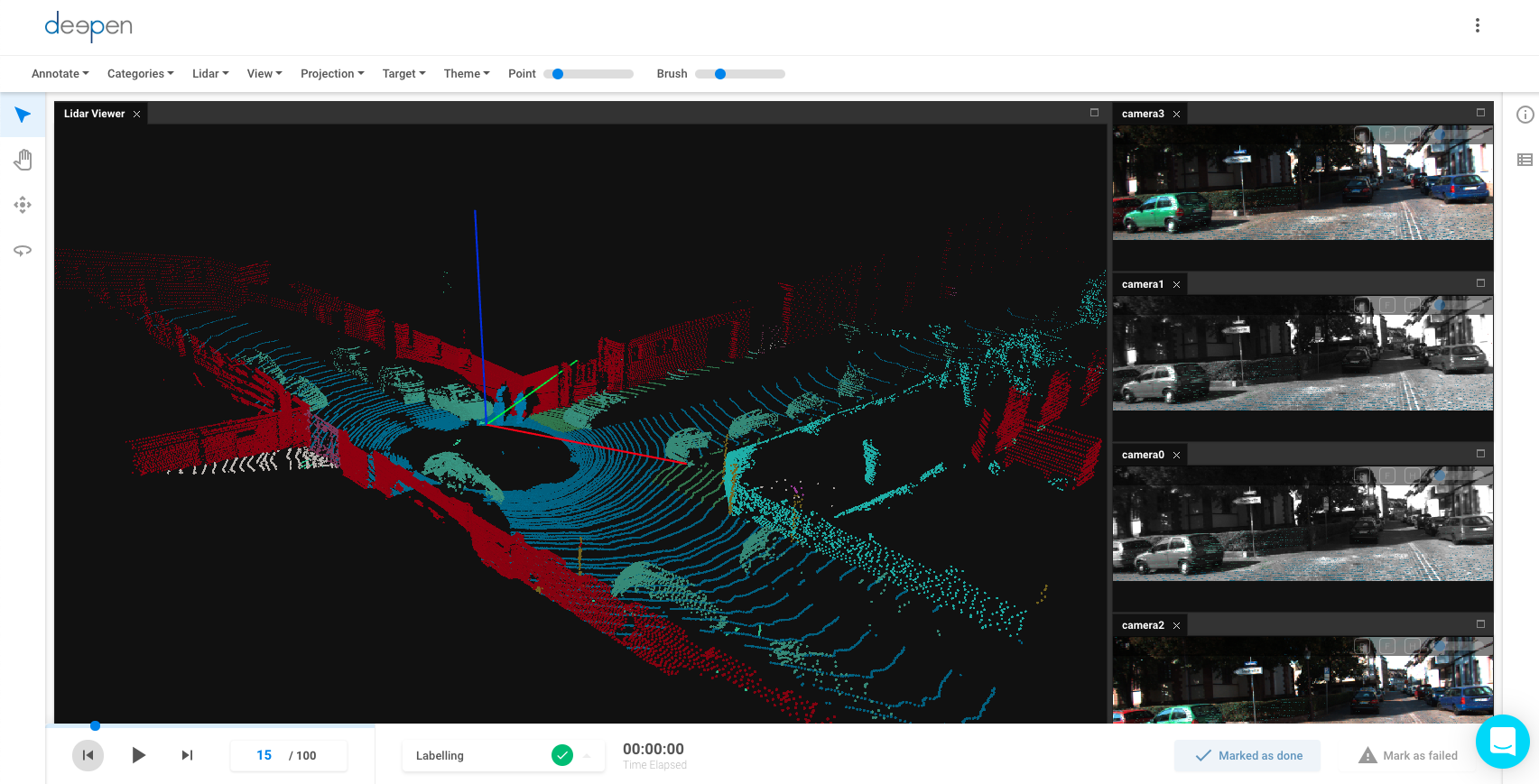Screen dimensions: 1539x784
Task: Open the Projection dropdown menu
Action: click(332, 74)
